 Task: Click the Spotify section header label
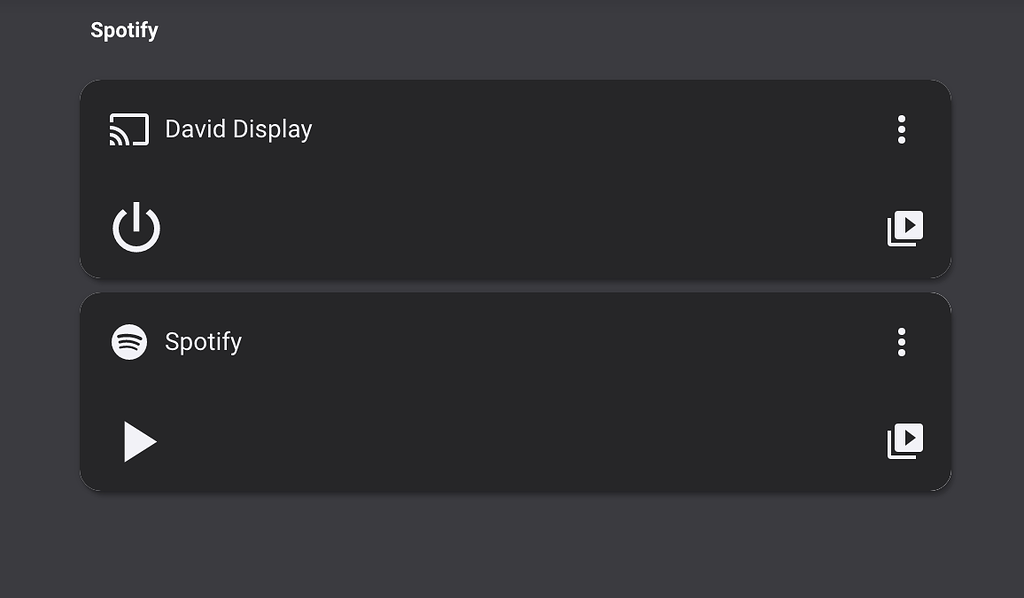tap(124, 29)
